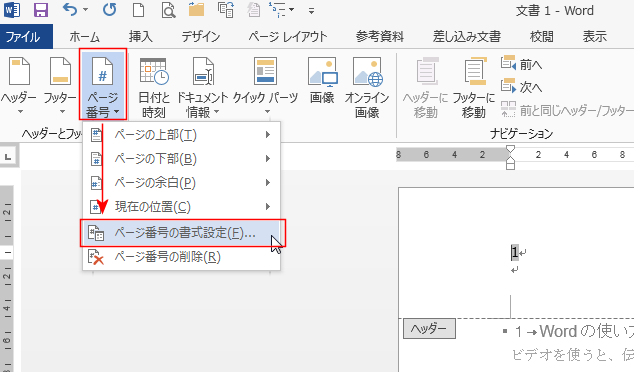The image size is (634, 372).
Task: Insert a picture with 画像 button
Action: [x=322, y=81]
